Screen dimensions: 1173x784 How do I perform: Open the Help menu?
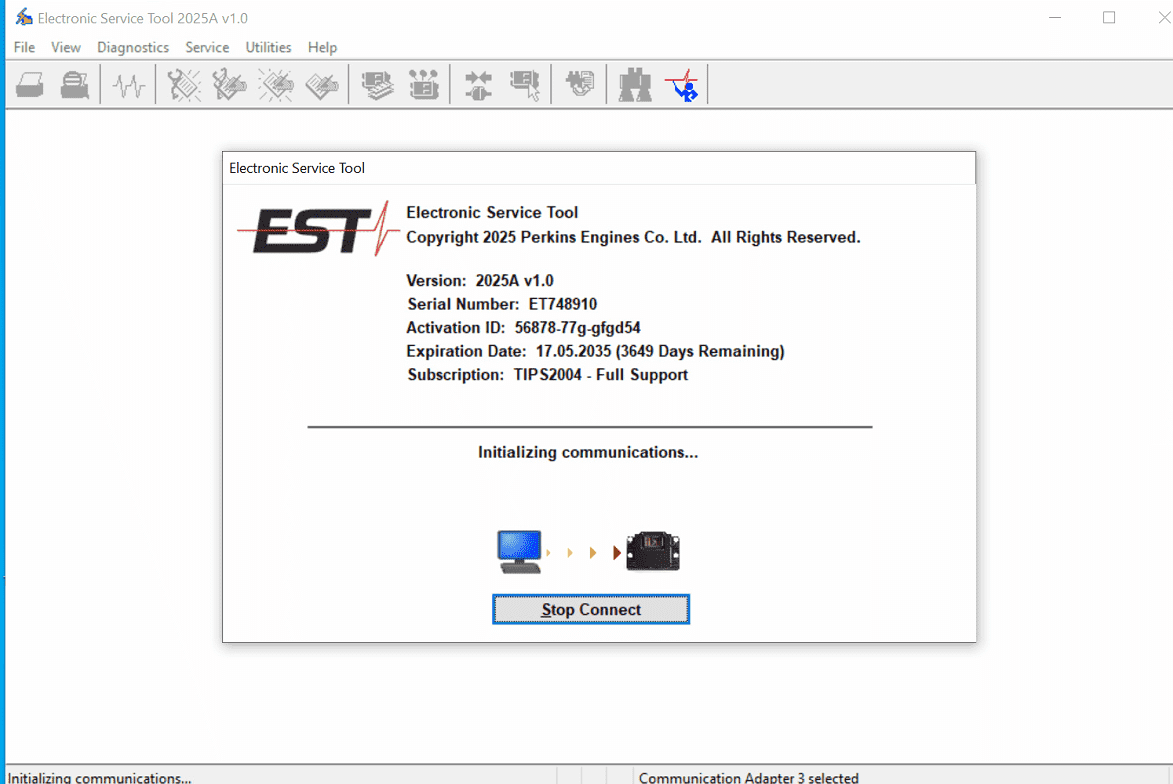tap(322, 47)
